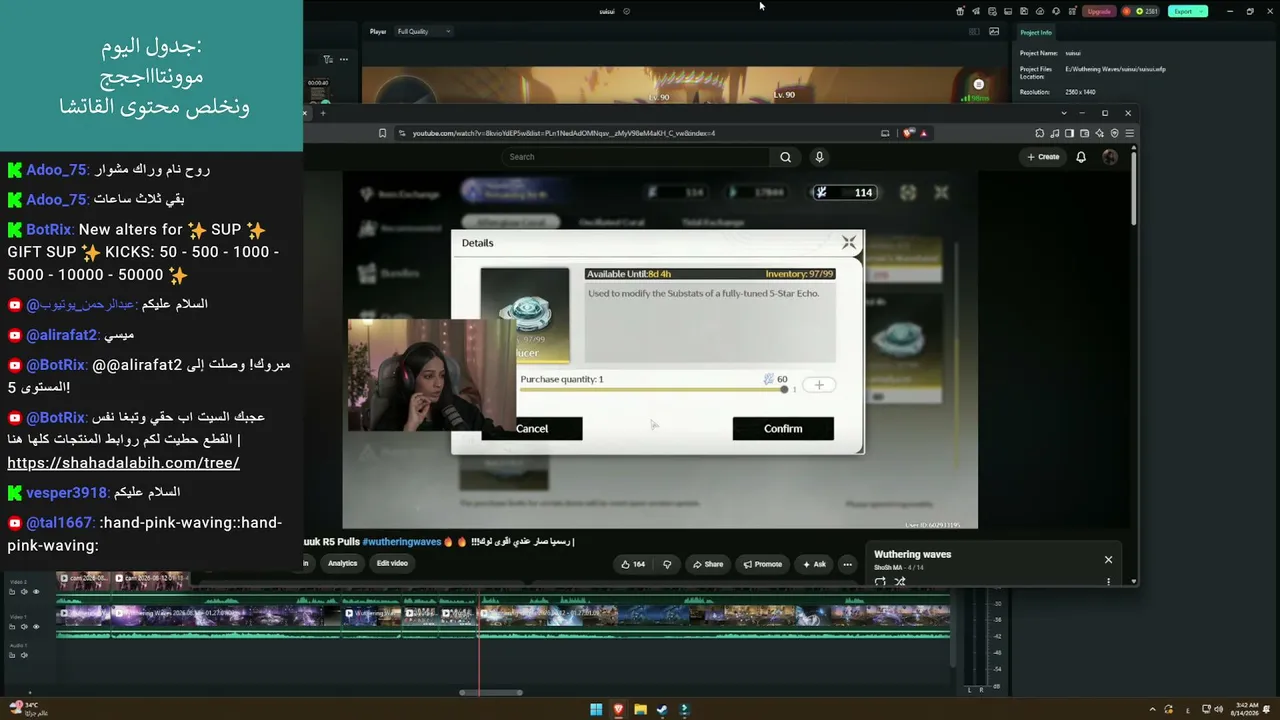
Task: Share the YouTube video
Action: click(x=708, y=564)
